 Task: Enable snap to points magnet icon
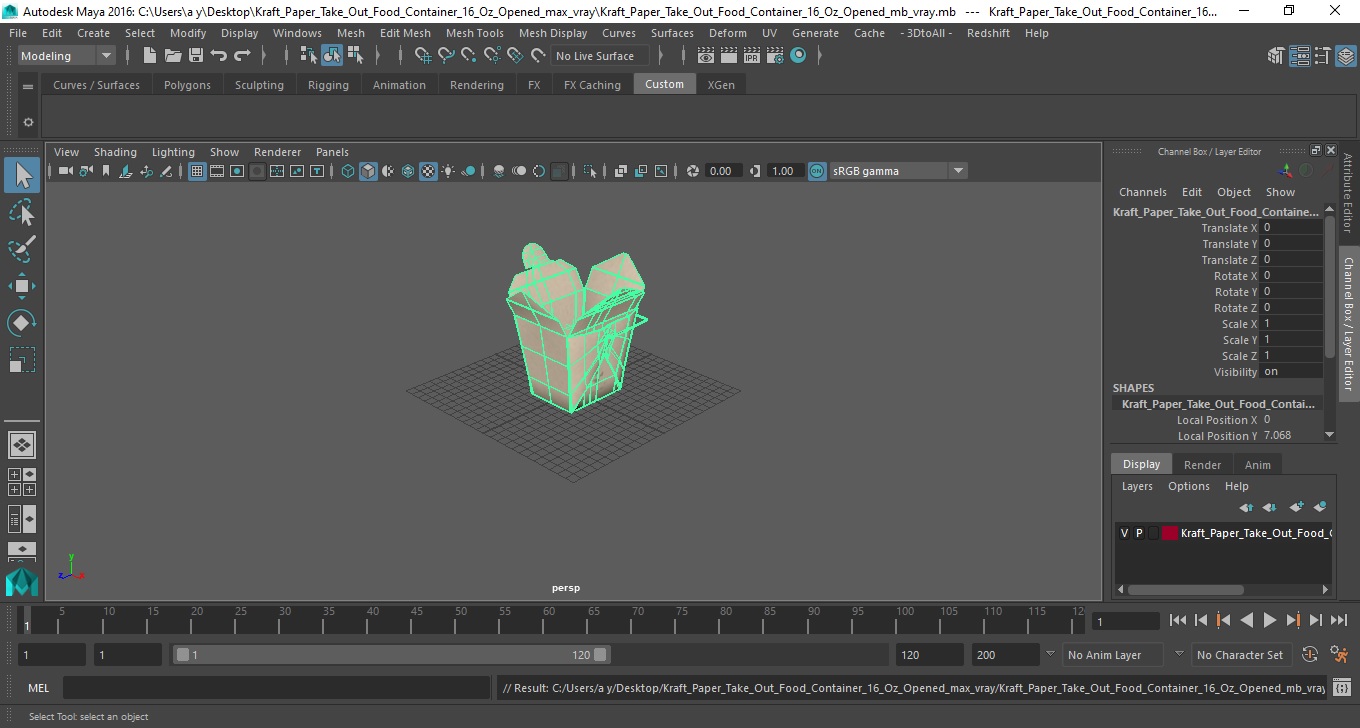coord(468,56)
